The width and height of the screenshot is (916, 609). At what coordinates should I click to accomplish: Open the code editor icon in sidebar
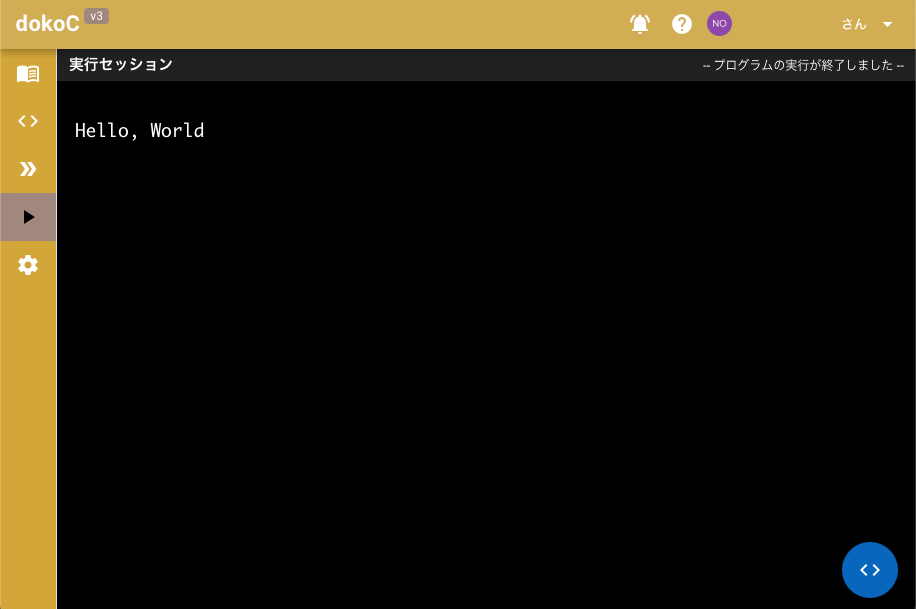[28, 121]
